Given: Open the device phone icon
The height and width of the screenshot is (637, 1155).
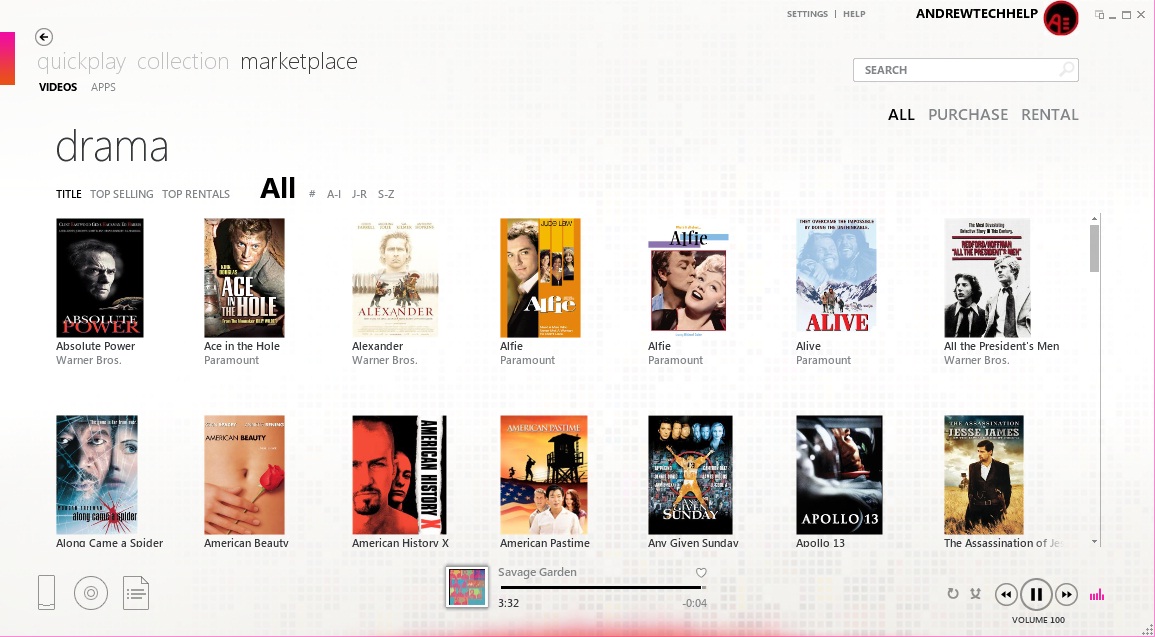Looking at the screenshot, I should point(46,592).
